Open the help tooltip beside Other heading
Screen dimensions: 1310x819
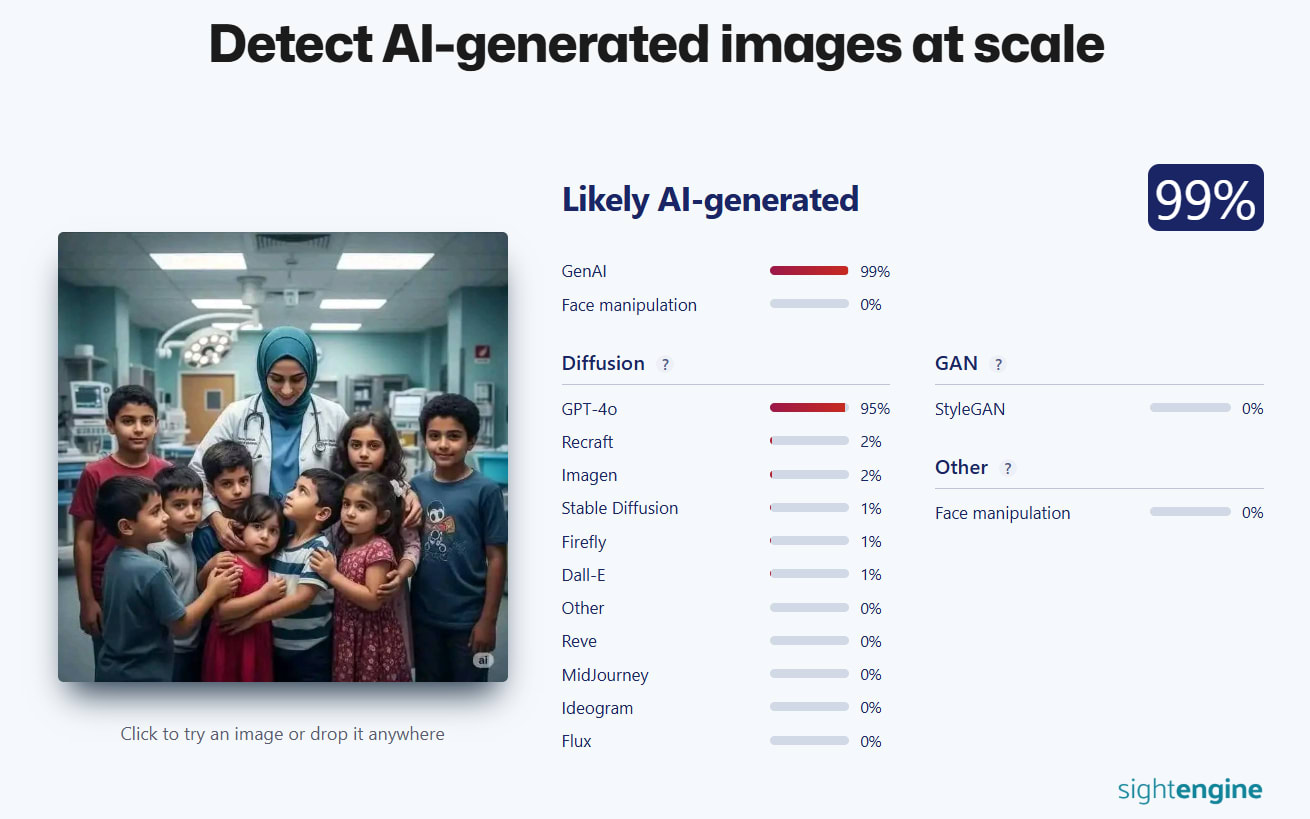pos(1007,468)
